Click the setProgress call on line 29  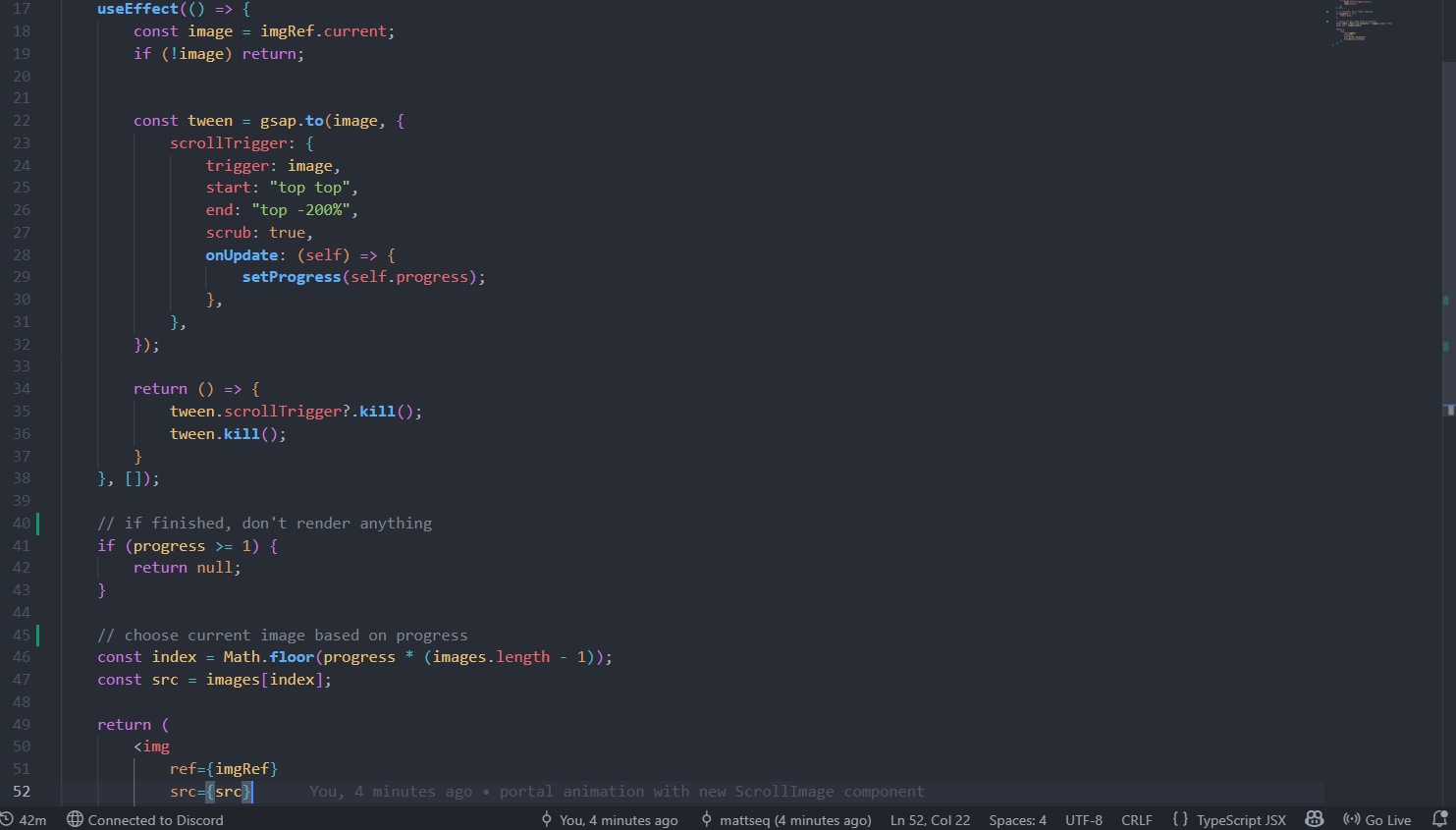291,277
